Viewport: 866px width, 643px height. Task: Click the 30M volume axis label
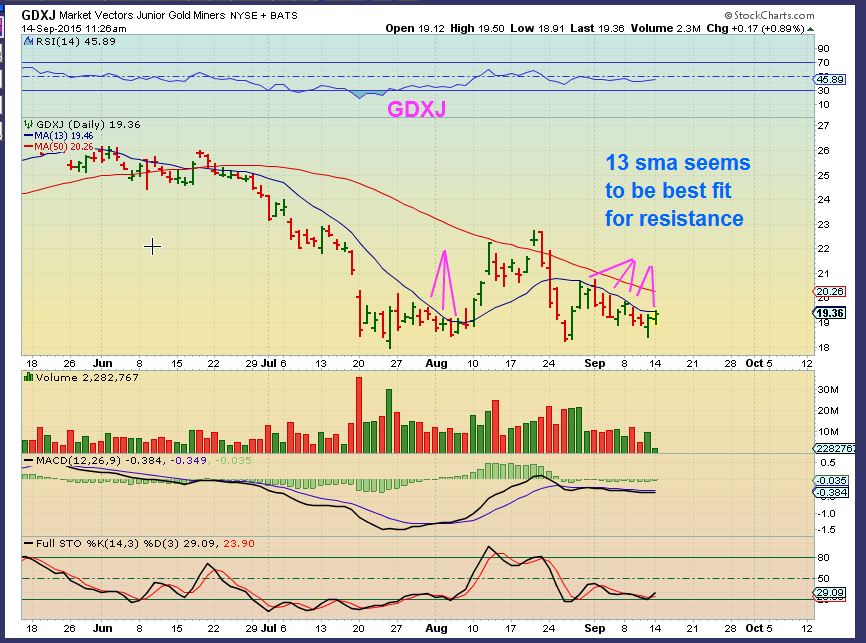coord(828,389)
